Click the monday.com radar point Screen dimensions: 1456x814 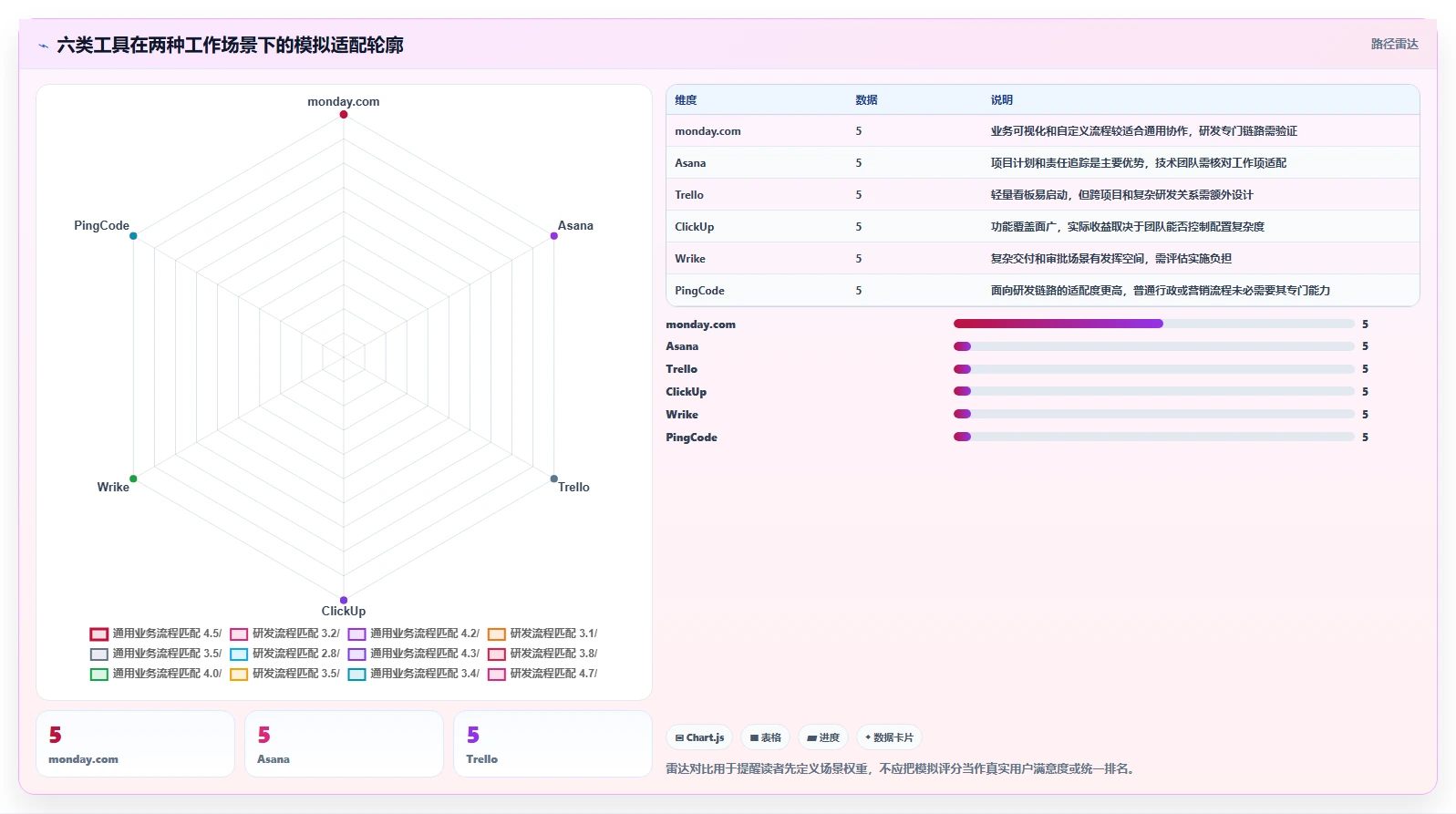344,114
